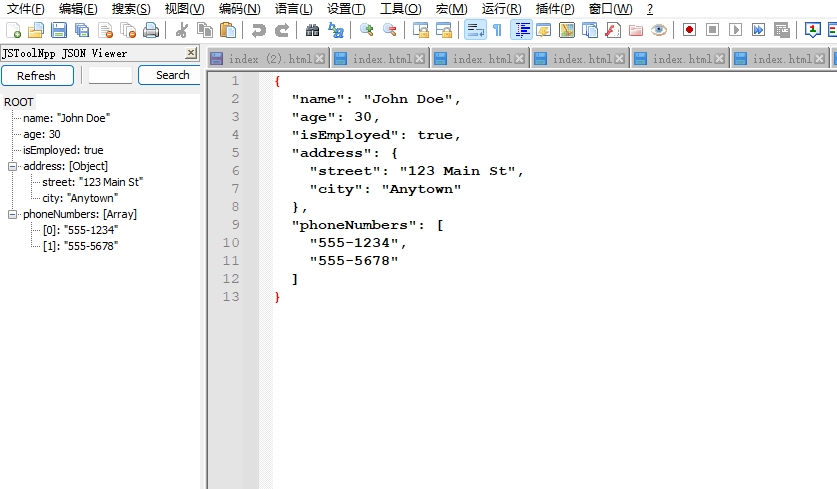Open the 搜索(S) menu
The height and width of the screenshot is (489, 837).
pos(131,9)
